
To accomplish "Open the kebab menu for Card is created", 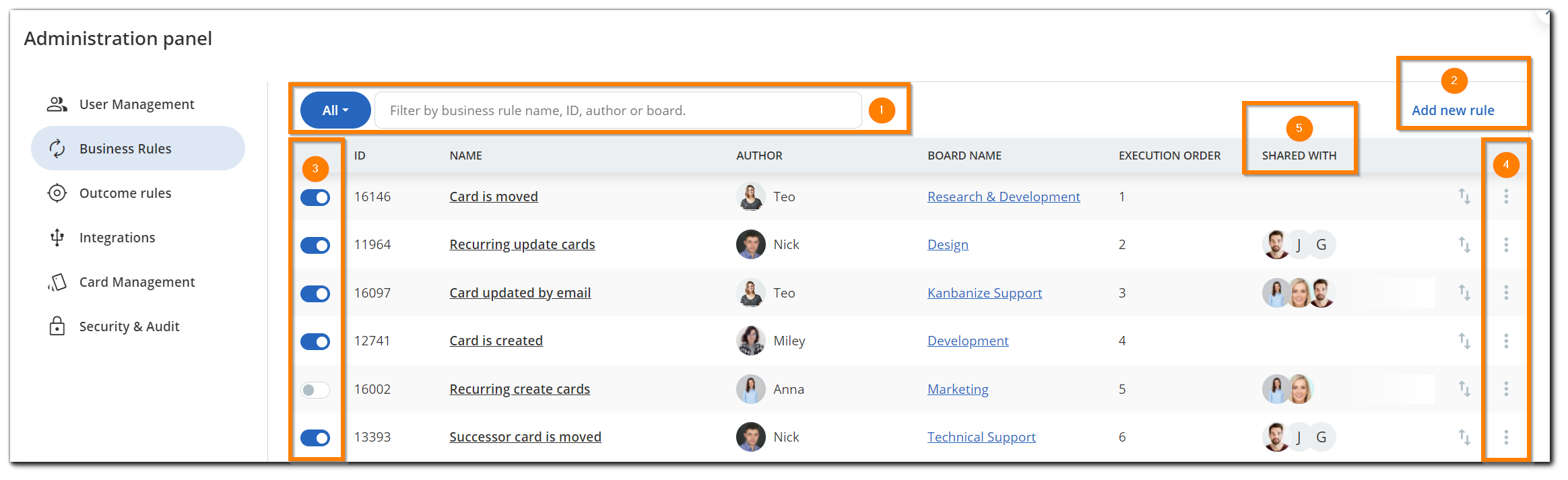I will (x=1506, y=341).
